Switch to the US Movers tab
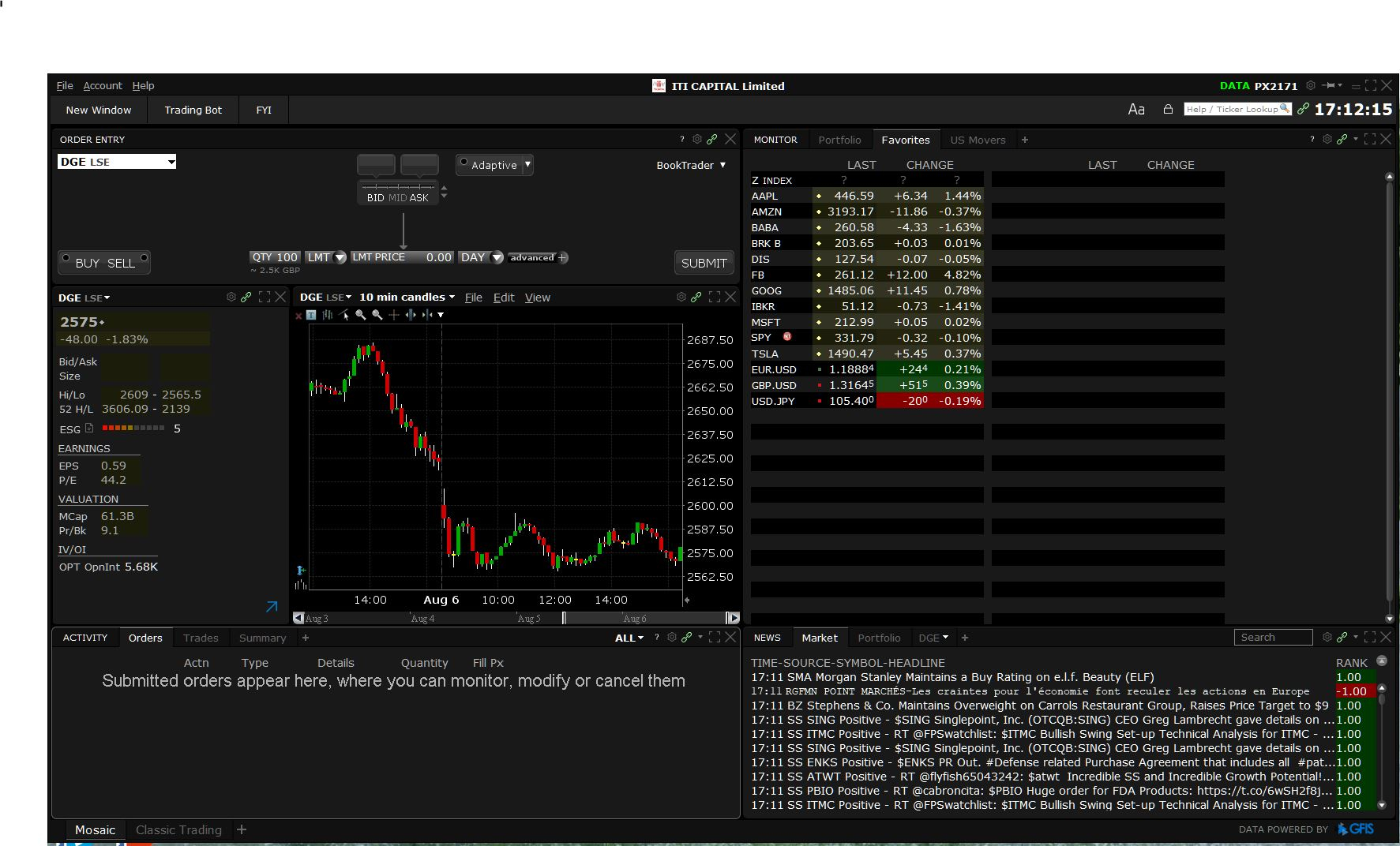Screen dimensions: 1400x846 tap(978, 140)
